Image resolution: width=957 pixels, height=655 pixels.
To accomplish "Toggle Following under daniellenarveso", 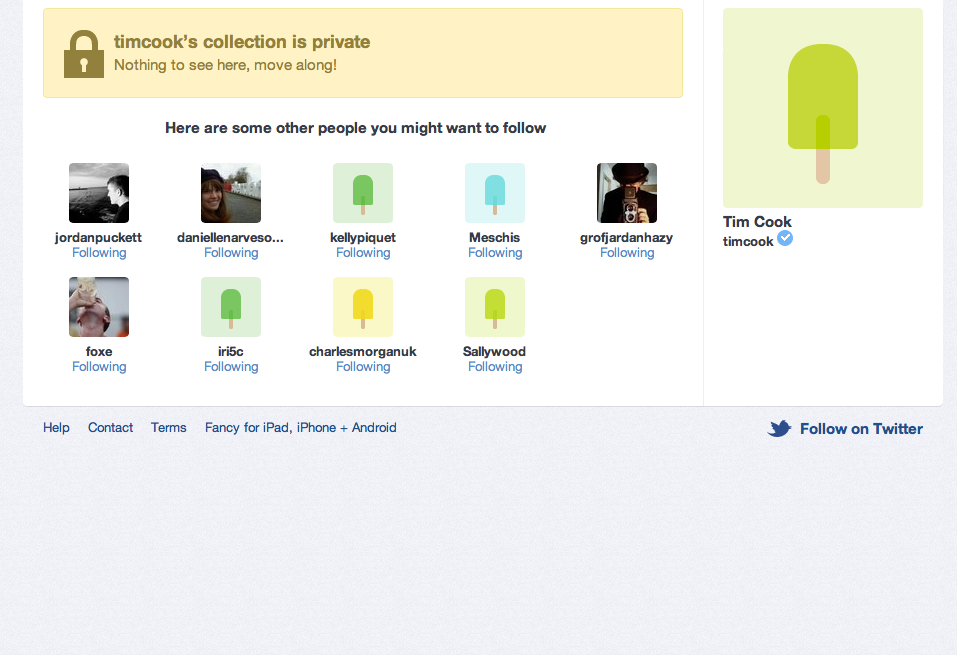I will click(231, 253).
